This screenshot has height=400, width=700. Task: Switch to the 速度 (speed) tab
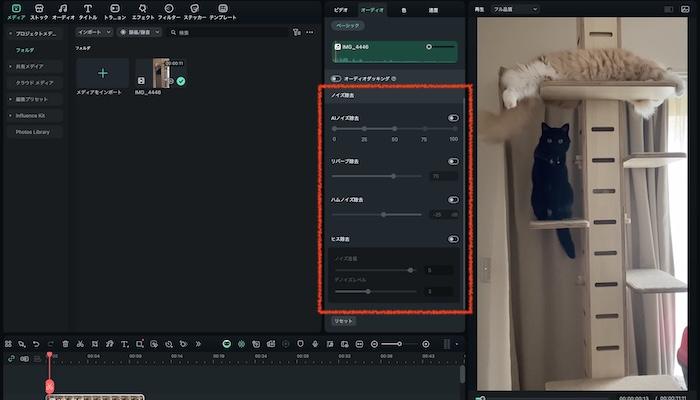(432, 9)
